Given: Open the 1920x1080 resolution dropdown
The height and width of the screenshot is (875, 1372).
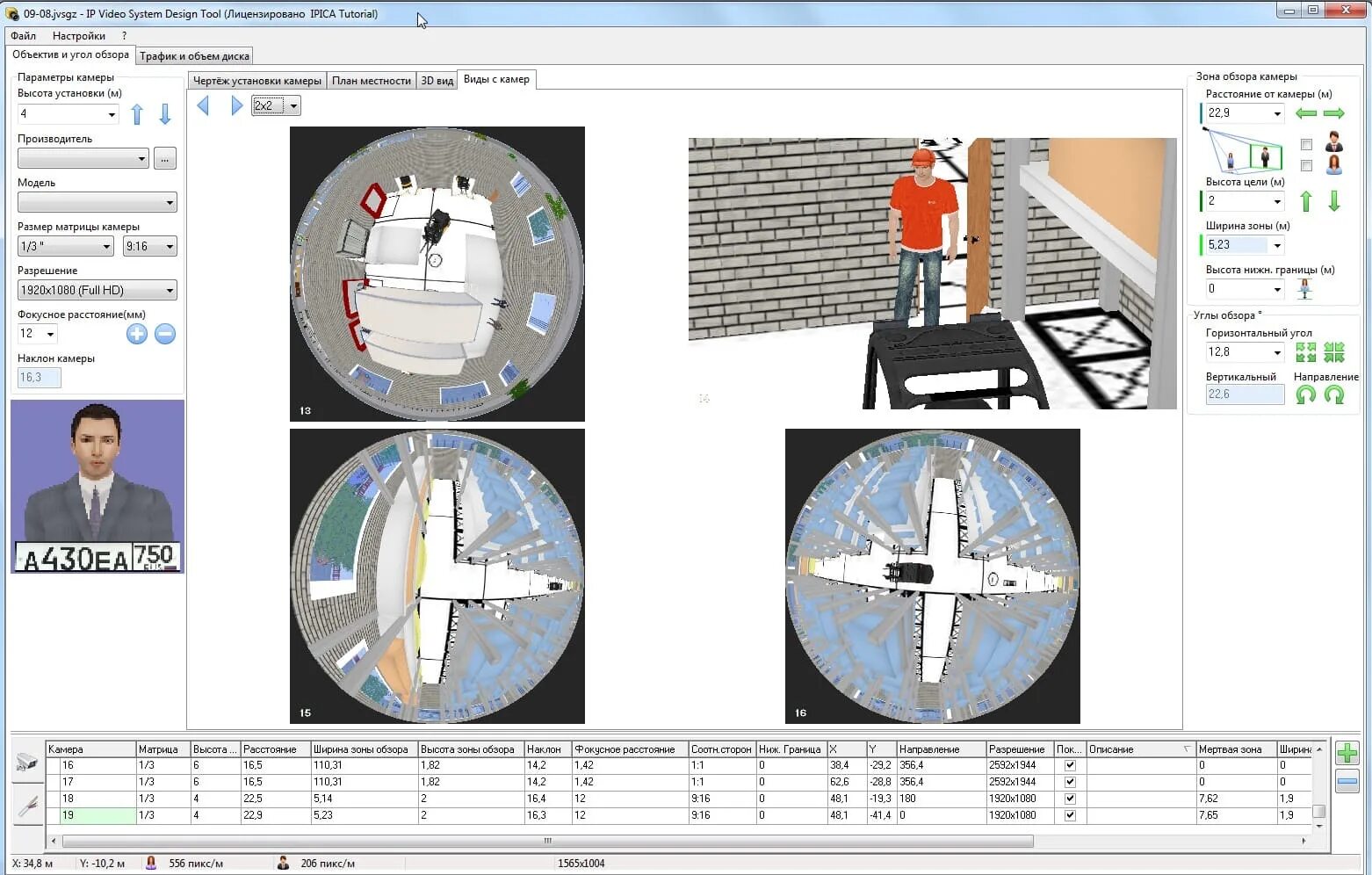Looking at the screenshot, I should coord(170,291).
